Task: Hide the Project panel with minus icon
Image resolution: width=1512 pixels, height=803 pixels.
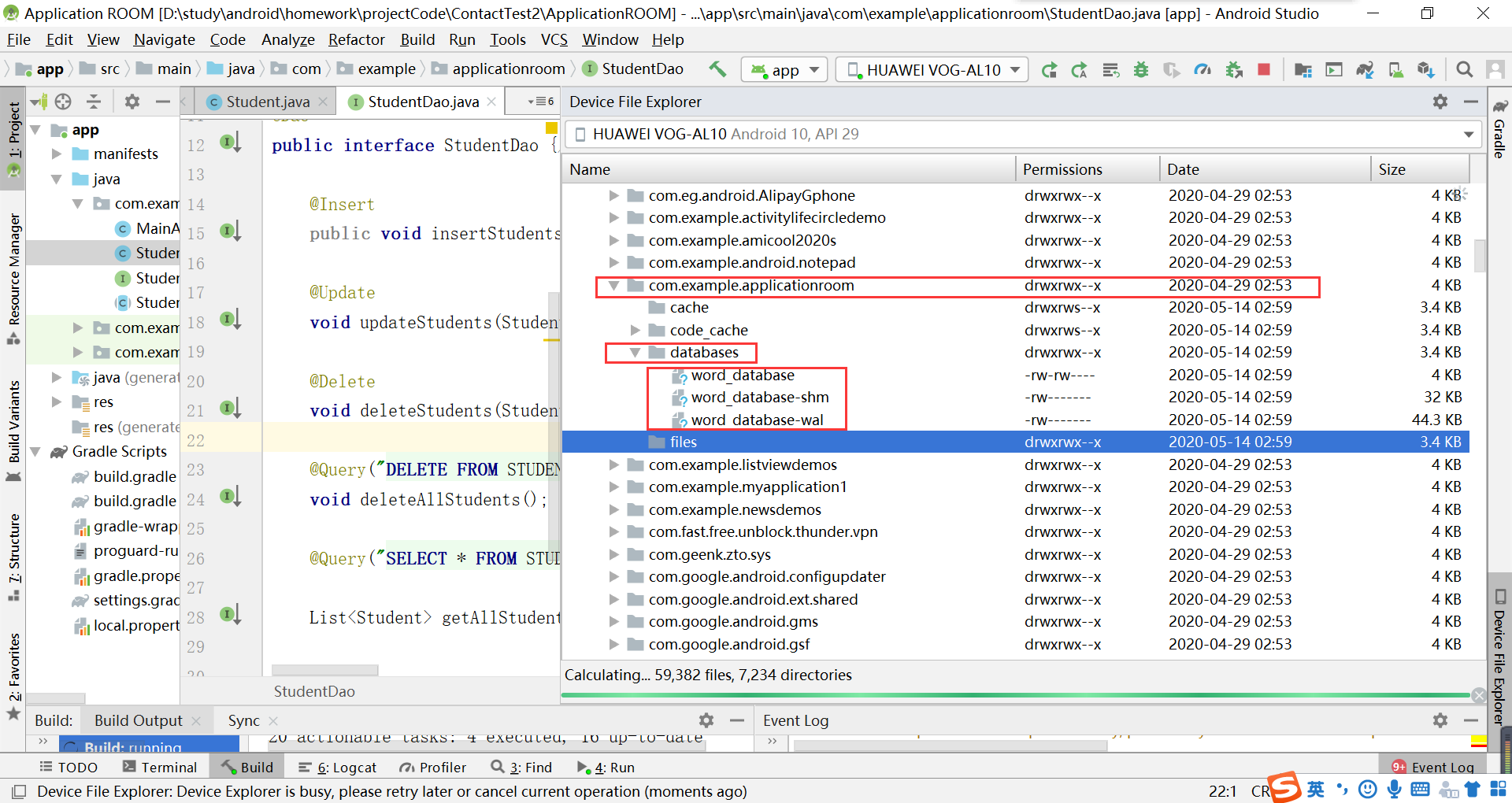Action: (x=163, y=102)
